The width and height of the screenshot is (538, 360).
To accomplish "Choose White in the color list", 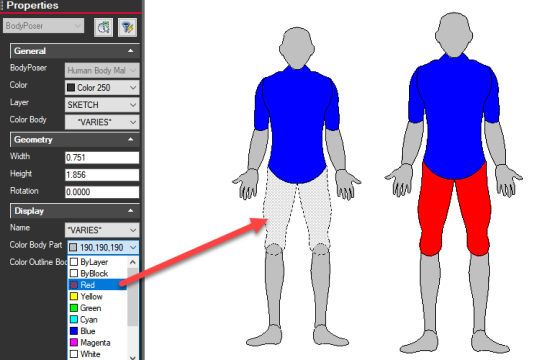I will (x=98, y=354).
